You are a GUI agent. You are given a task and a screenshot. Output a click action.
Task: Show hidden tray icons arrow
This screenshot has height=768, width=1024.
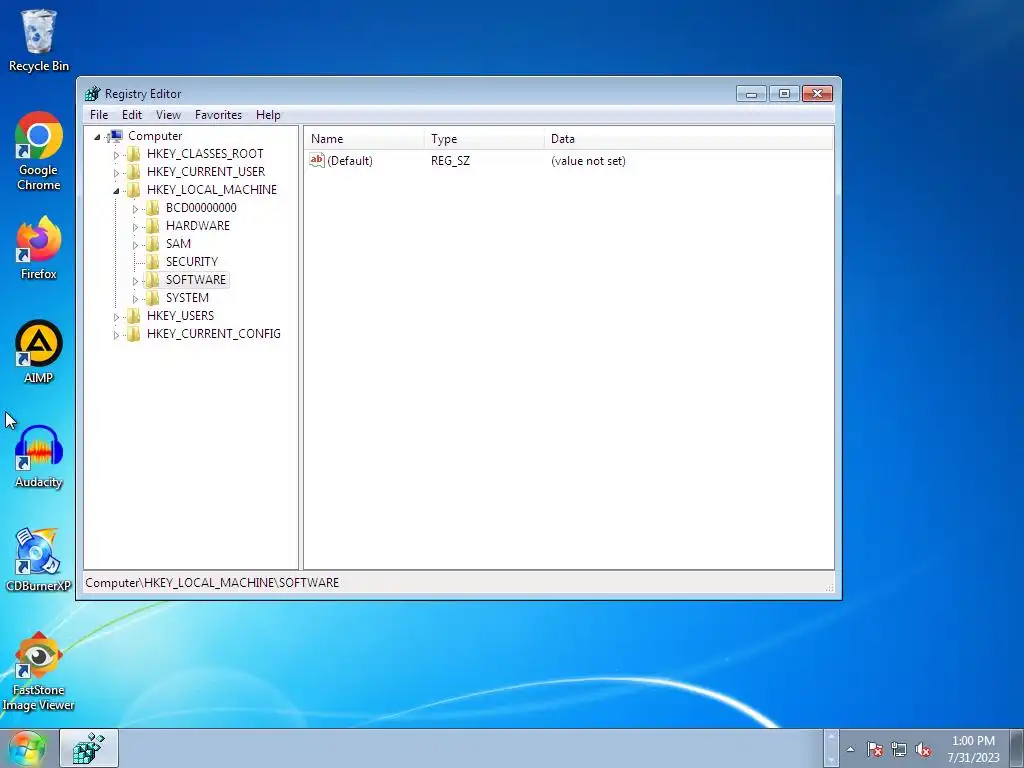[x=850, y=749]
